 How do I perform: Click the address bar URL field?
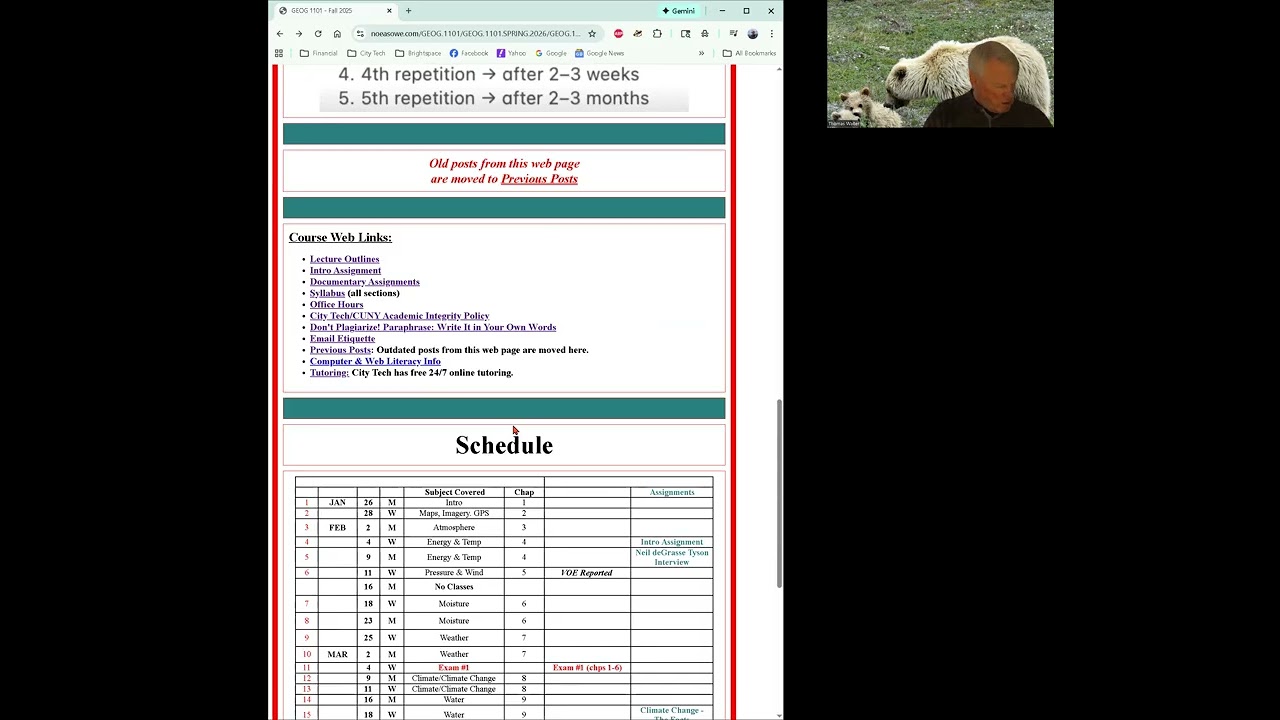[475, 34]
